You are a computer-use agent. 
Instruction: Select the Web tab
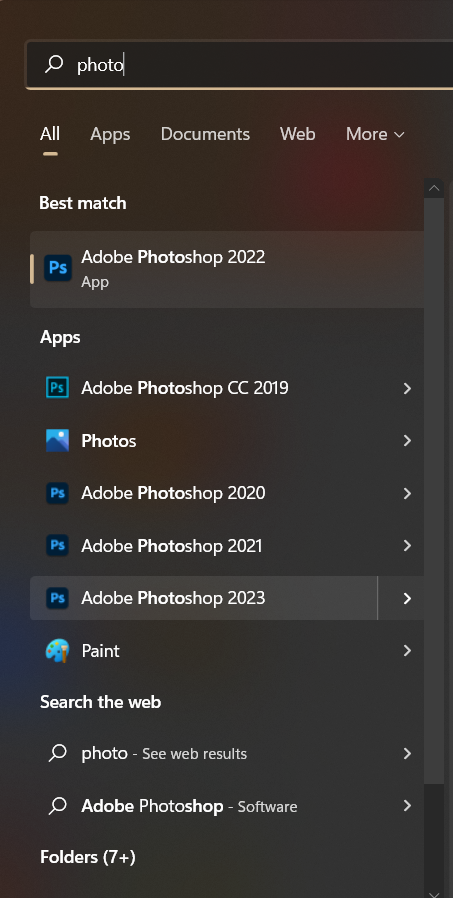click(x=297, y=134)
